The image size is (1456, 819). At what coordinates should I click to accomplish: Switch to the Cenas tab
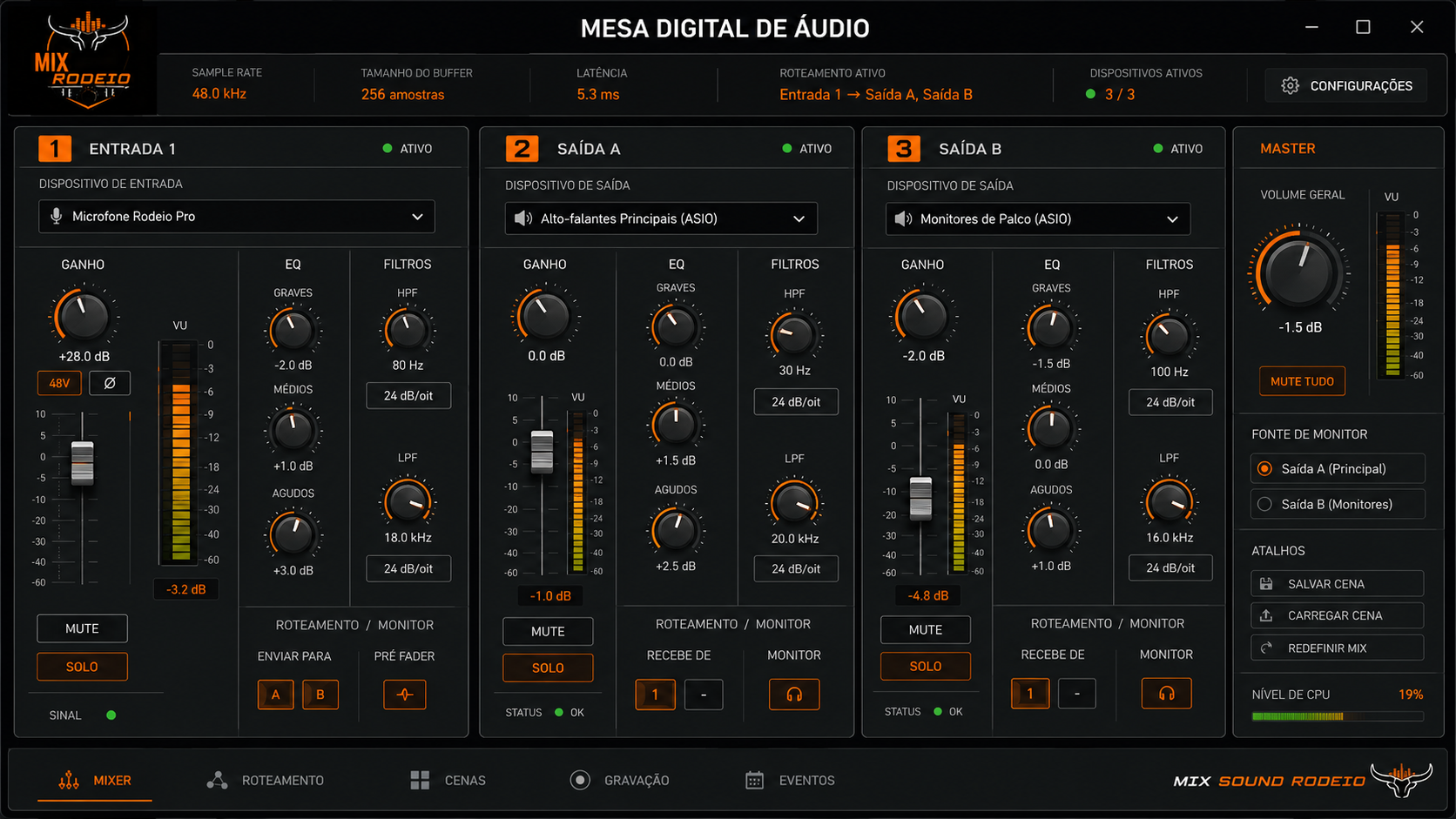pyautogui.click(x=448, y=780)
